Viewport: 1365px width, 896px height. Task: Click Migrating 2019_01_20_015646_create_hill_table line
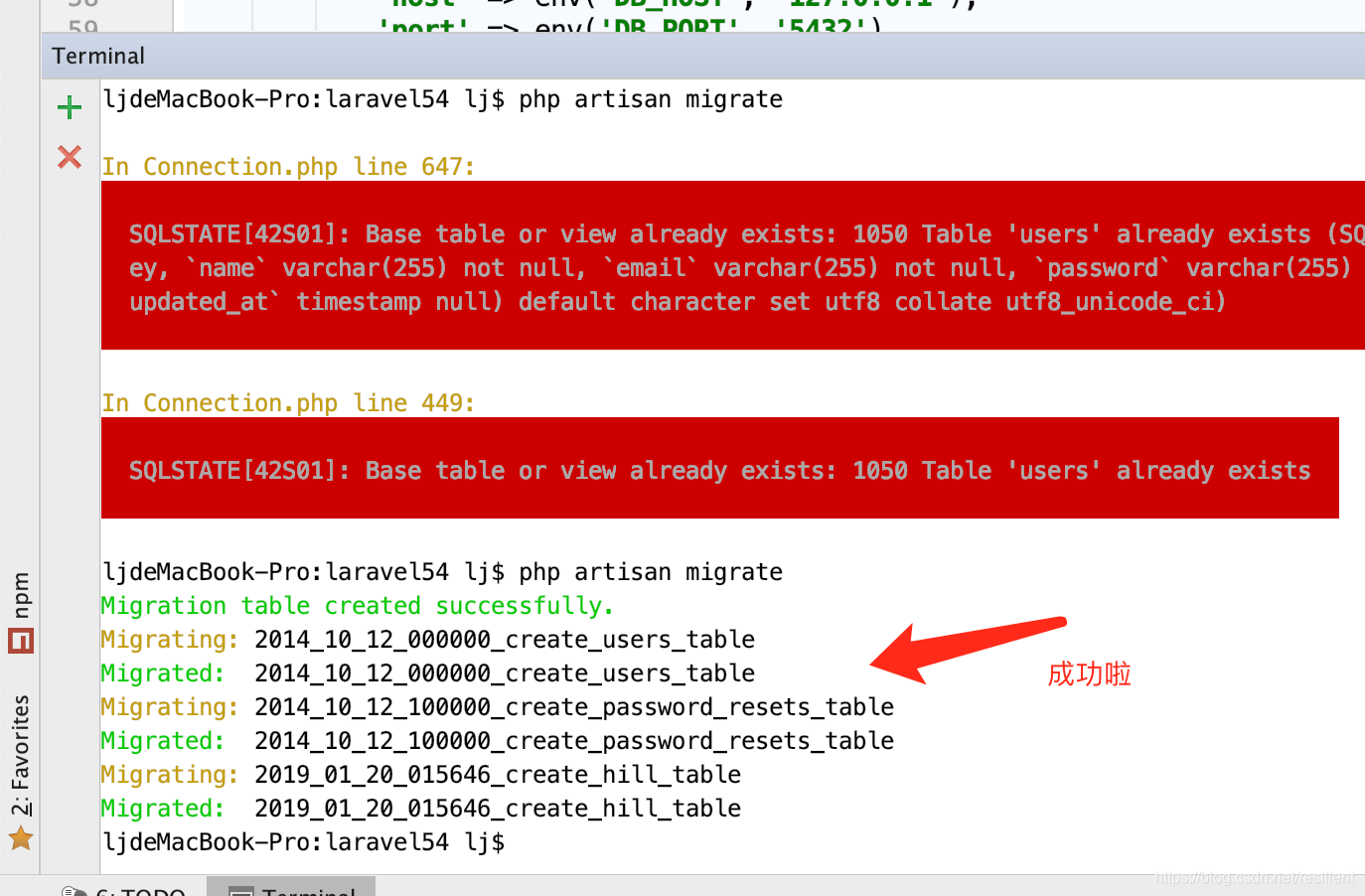point(421,775)
